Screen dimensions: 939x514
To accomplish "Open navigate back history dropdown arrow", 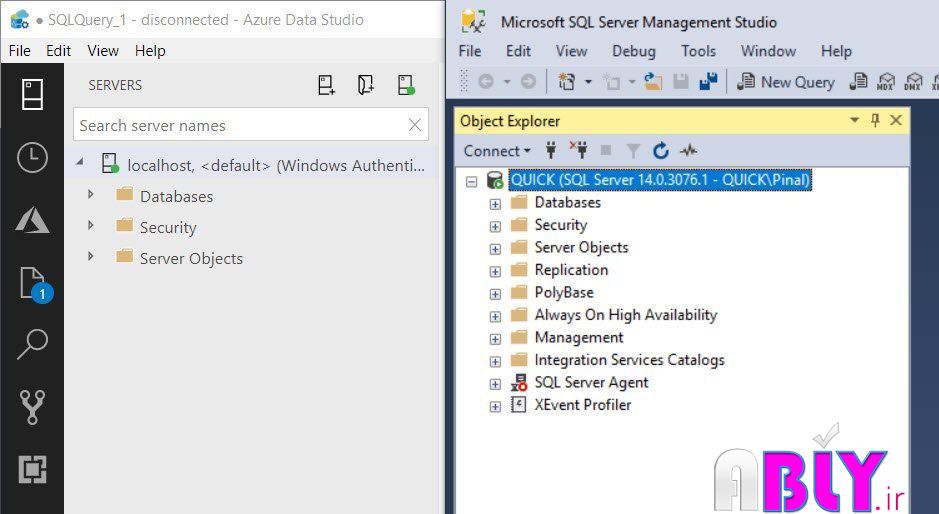I will (x=507, y=81).
